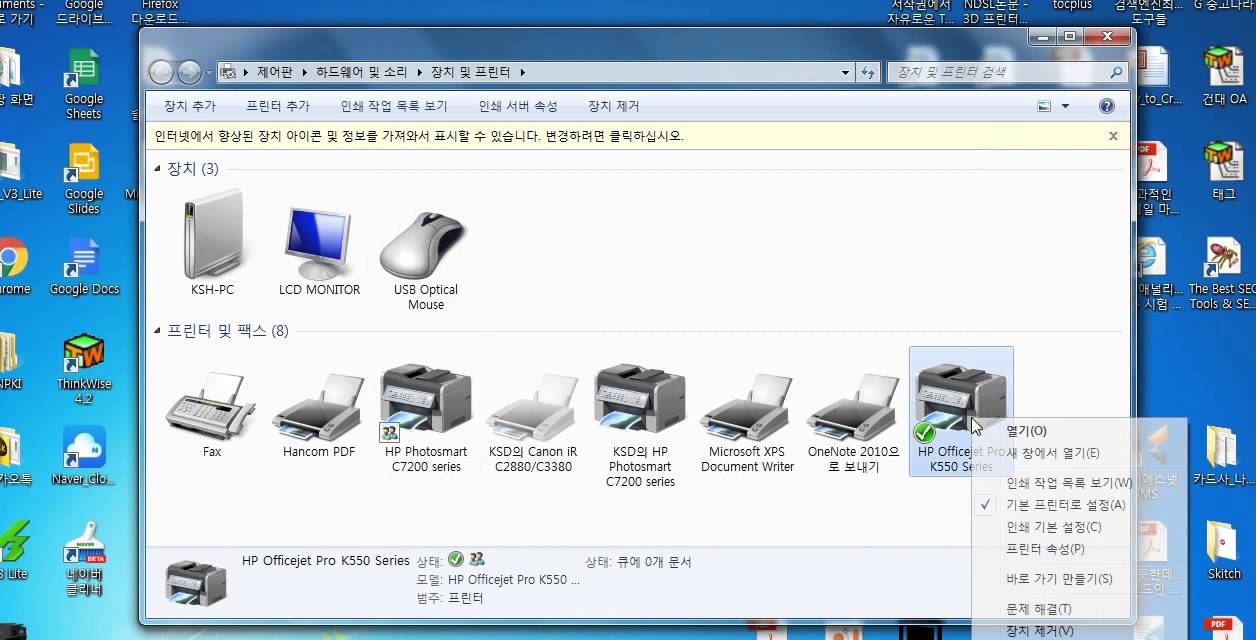
Task: Open Google Docs desktop shortcut
Action: (x=84, y=266)
